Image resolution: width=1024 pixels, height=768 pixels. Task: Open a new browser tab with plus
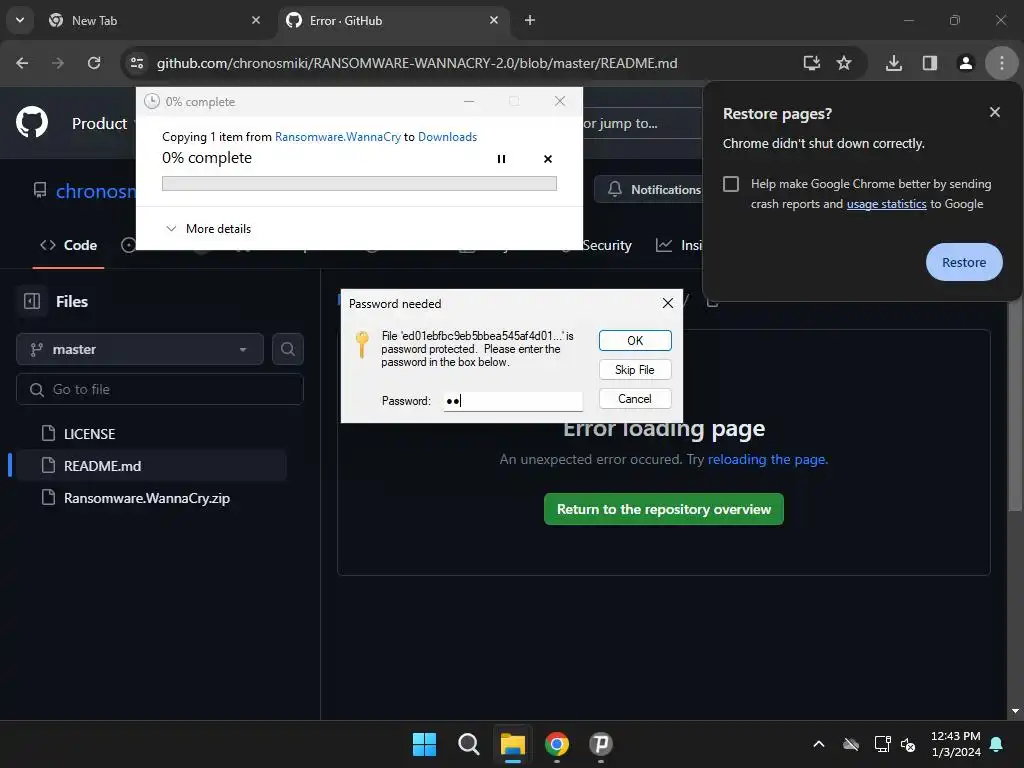(530, 20)
